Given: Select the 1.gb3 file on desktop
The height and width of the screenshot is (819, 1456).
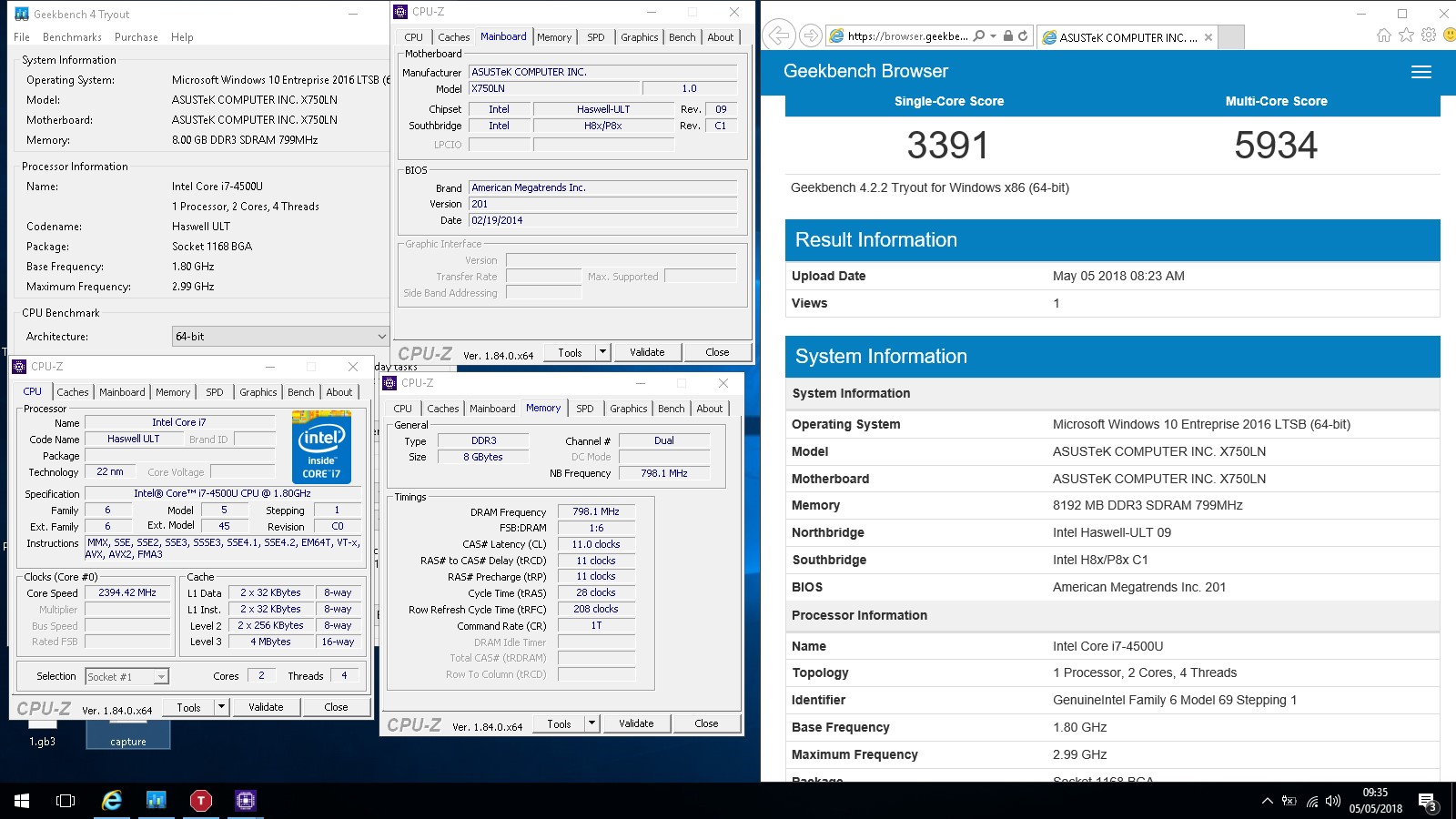Looking at the screenshot, I should (x=42, y=733).
